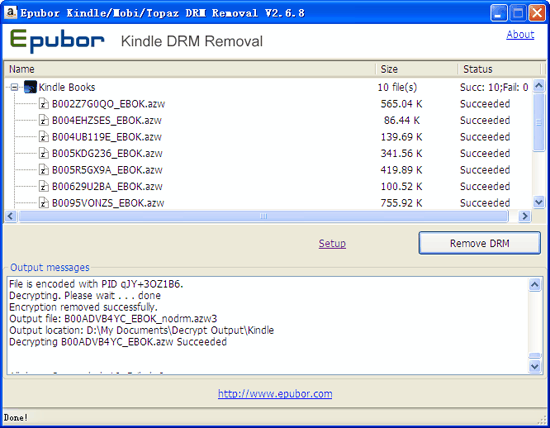The image size is (550, 428).
Task: Click file icon for B004EHZSES_EBOK.azw
Action: pos(43,120)
